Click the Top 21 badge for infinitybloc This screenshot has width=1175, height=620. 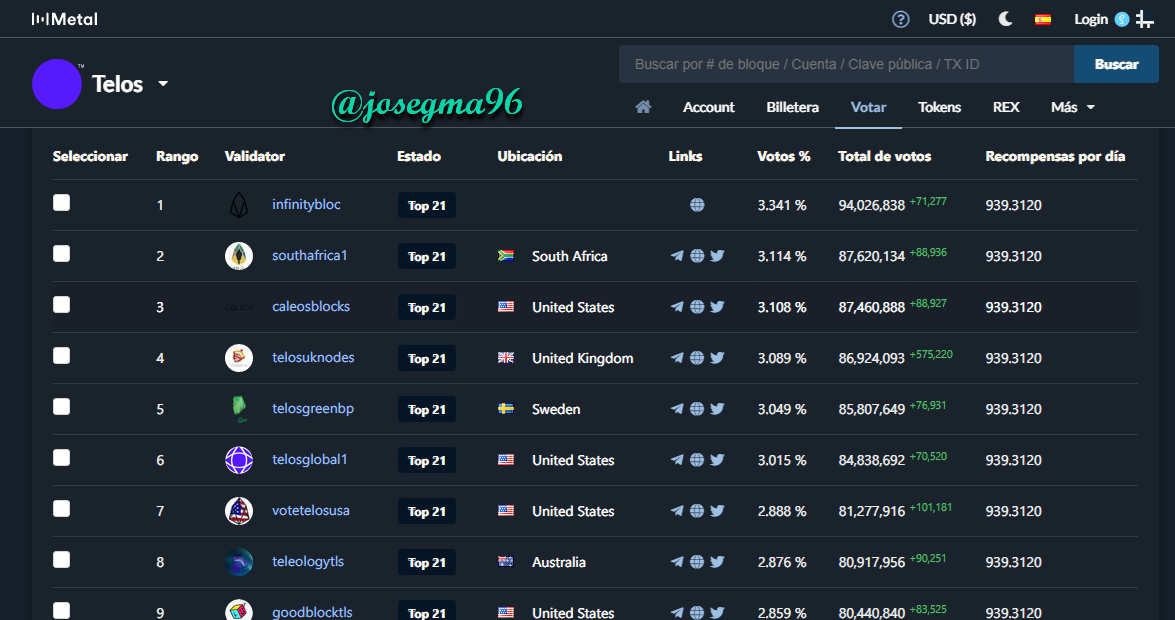pos(426,205)
